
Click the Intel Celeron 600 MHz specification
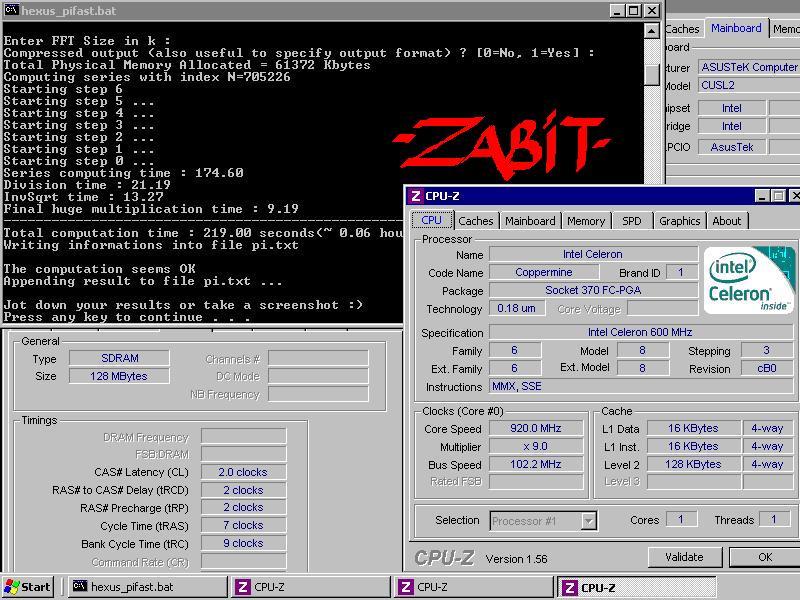point(640,332)
